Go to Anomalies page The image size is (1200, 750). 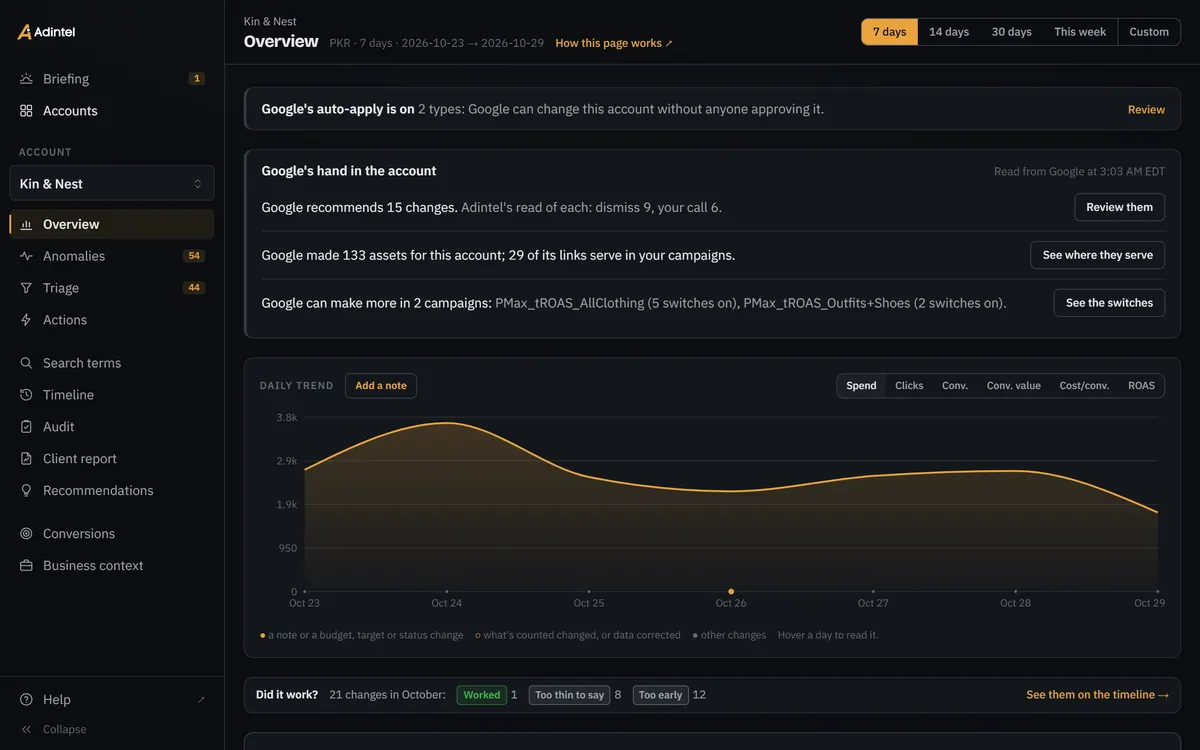112,256
